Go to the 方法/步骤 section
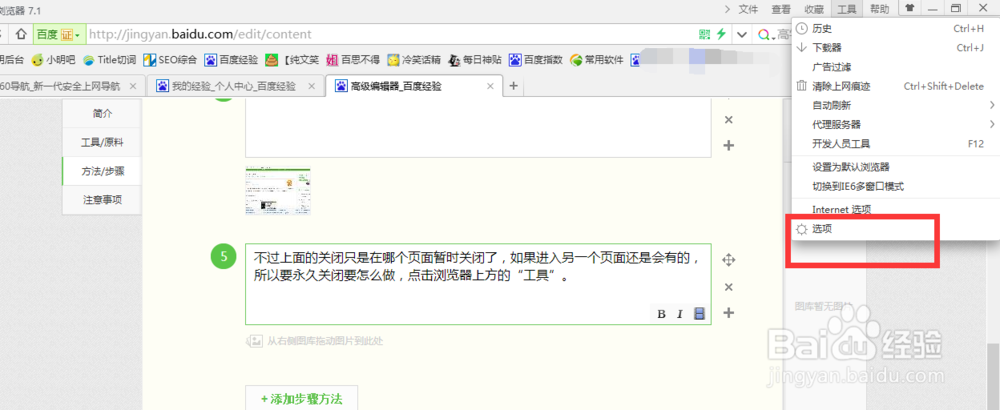1000x410 pixels. (x=102, y=171)
